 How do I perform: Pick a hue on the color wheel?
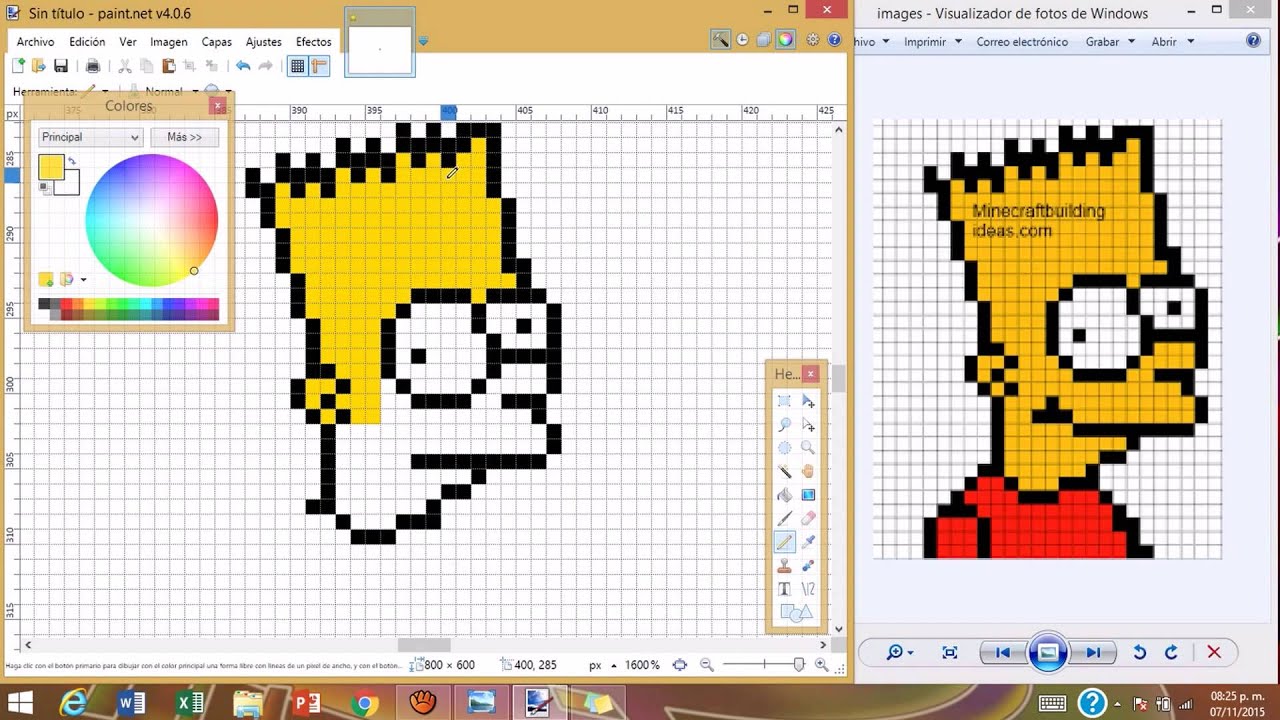(151, 220)
